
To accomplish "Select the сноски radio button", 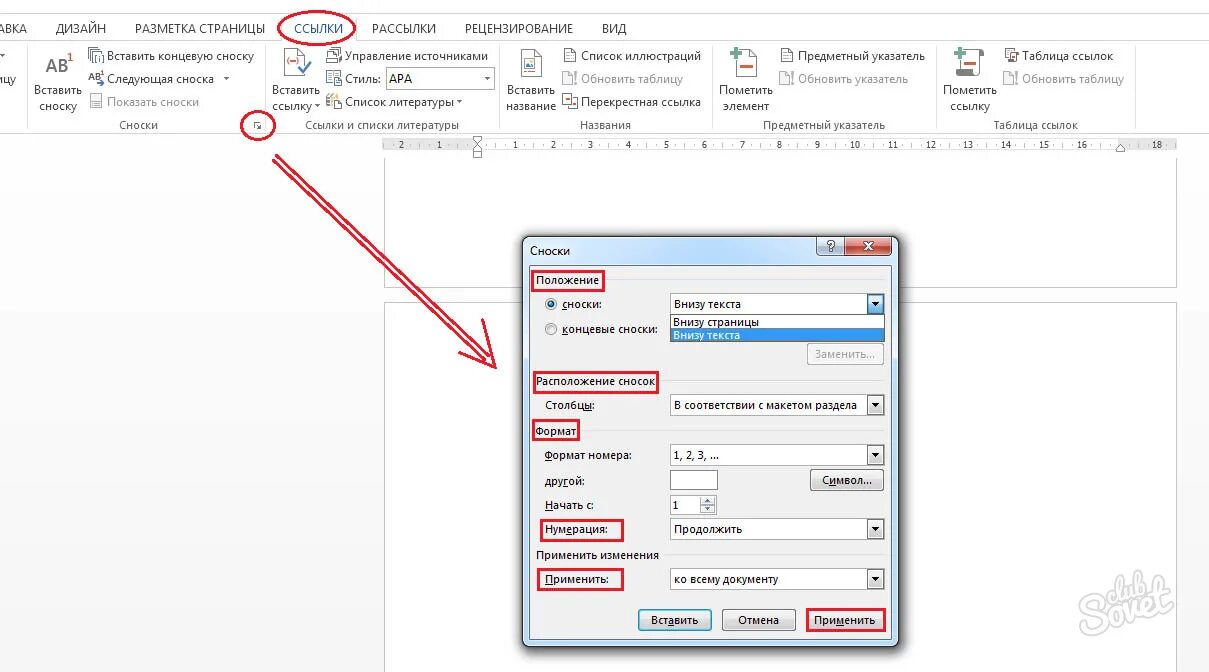I will click(x=551, y=304).
